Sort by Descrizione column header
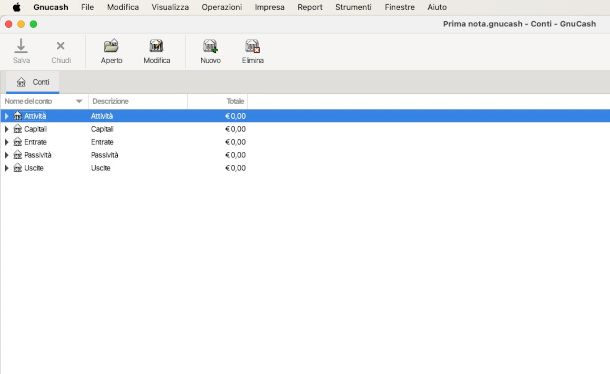Viewport: 610px width, 374px height. pyautogui.click(x=110, y=101)
